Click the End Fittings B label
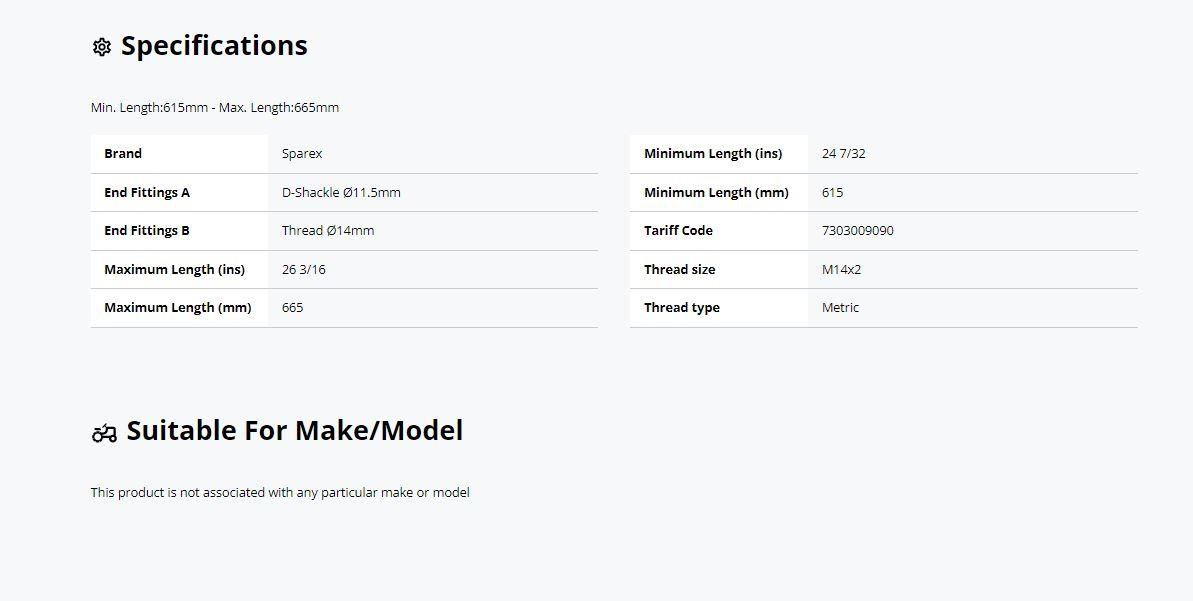 pyautogui.click(x=147, y=231)
